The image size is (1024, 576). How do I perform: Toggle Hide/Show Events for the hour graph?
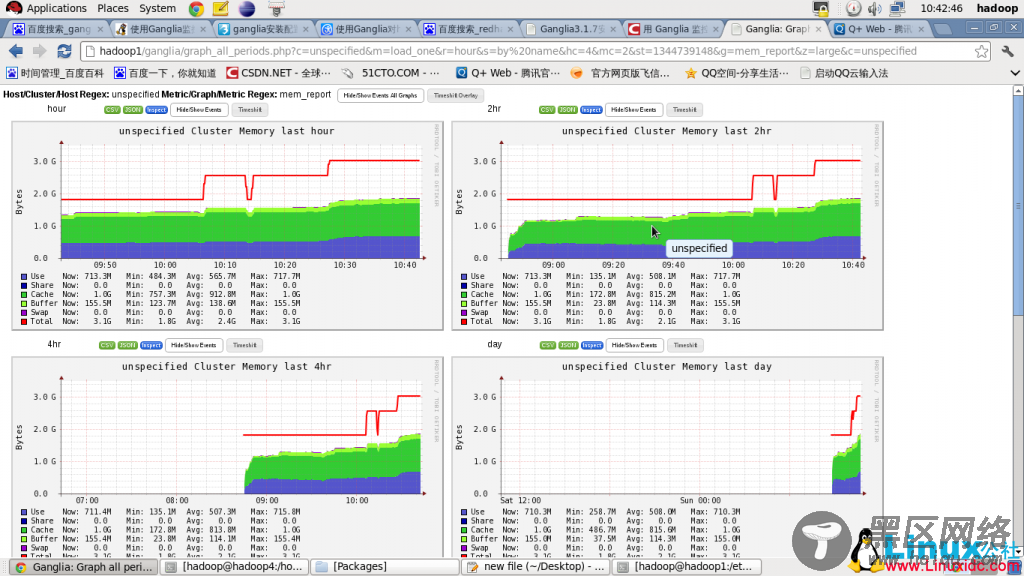point(199,110)
